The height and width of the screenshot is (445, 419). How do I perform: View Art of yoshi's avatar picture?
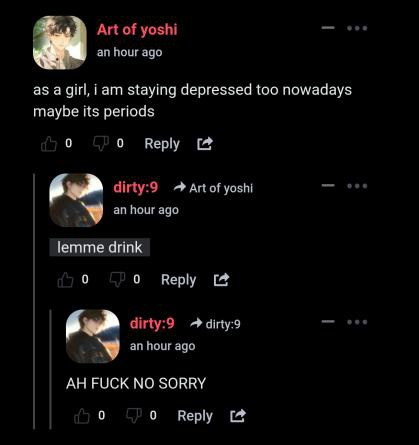60,43
